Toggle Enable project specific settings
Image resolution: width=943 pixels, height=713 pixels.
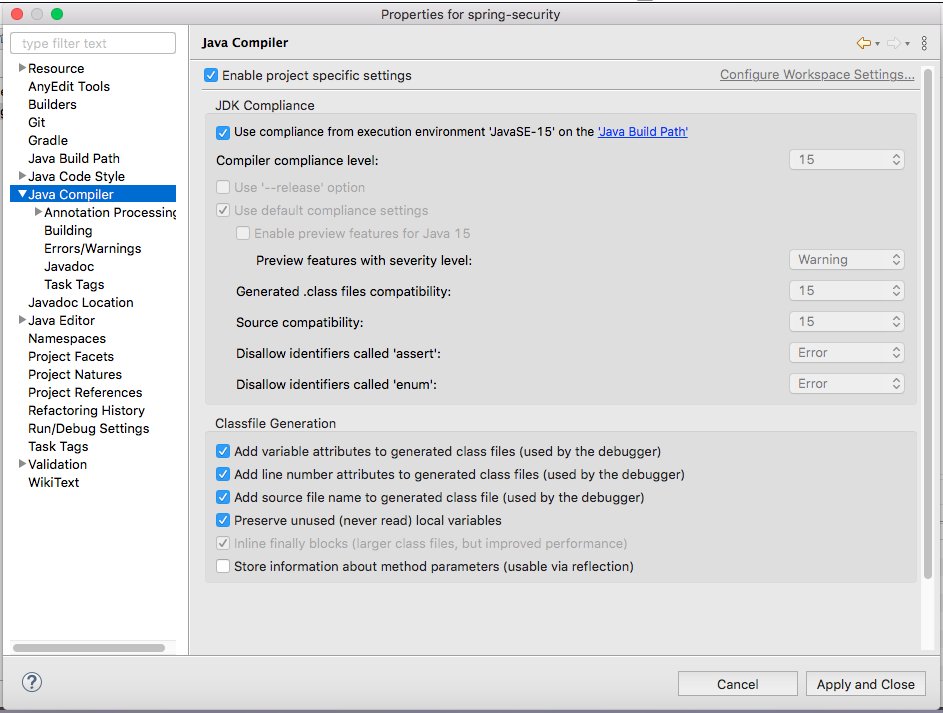coord(211,75)
